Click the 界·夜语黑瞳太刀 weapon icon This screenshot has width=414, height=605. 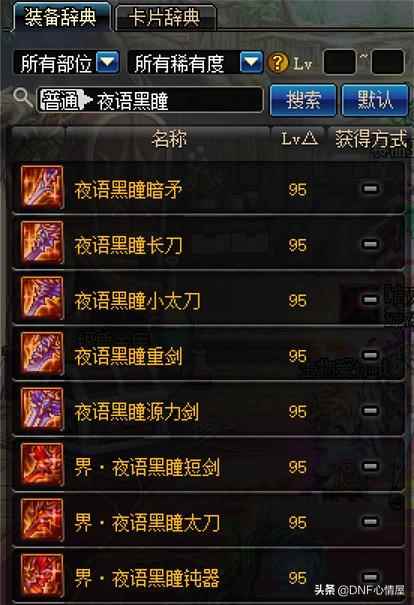click(42, 520)
